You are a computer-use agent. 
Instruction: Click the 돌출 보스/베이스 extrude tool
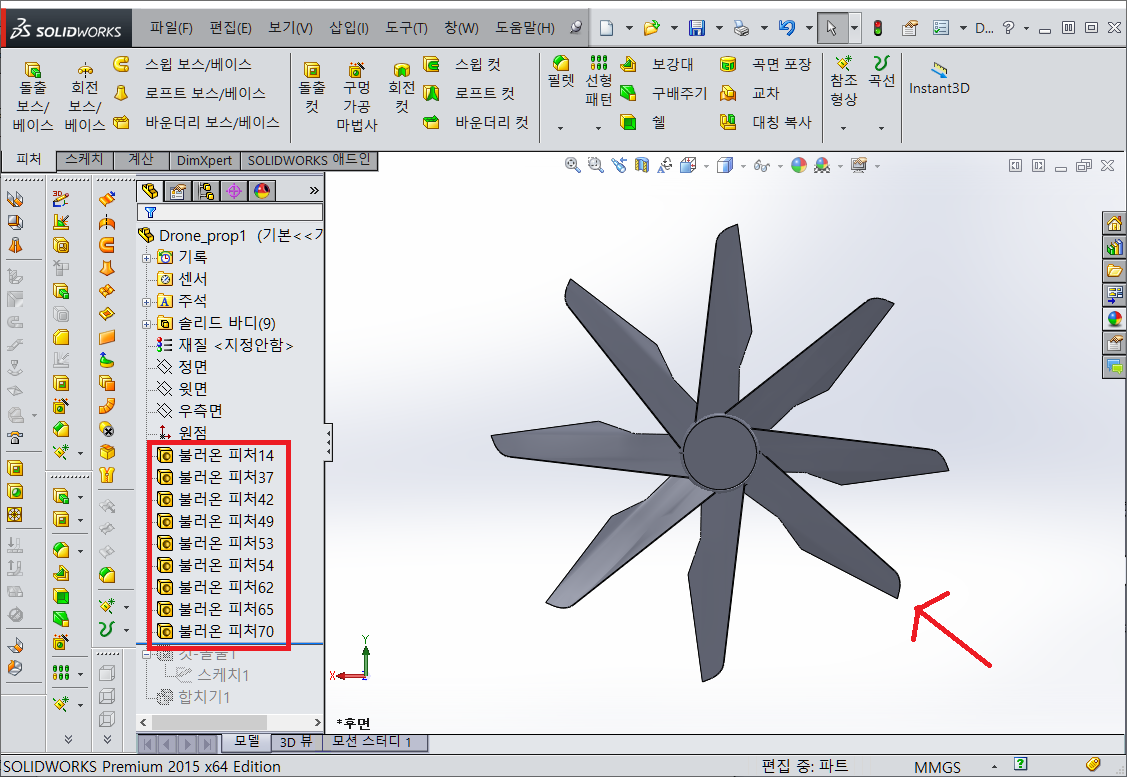[x=32, y=96]
